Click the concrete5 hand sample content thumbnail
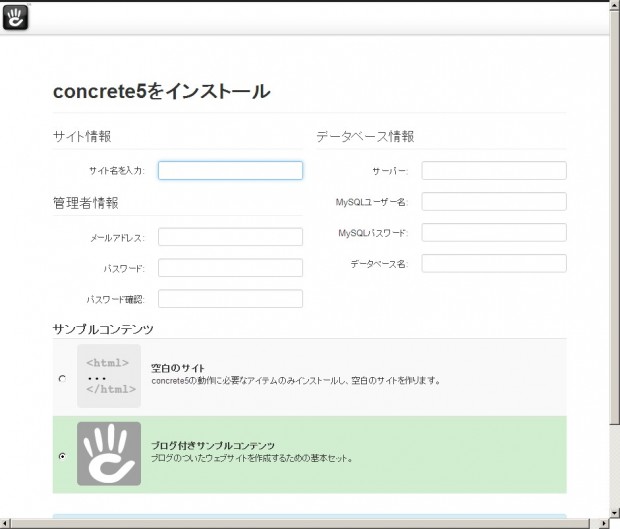 (x=109, y=453)
